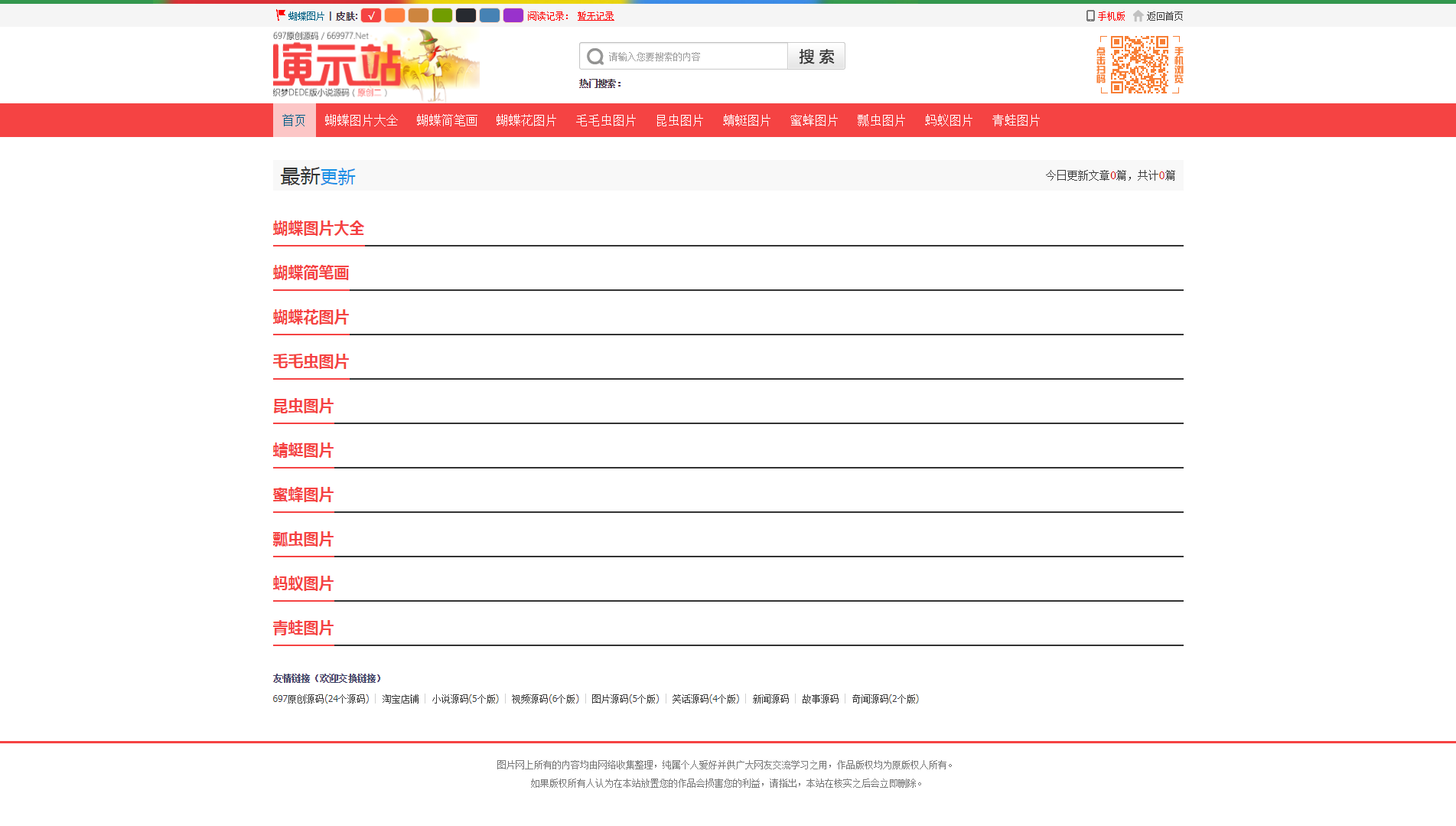
Task: Open 蜻蜓图片 in the navigation bar
Action: coord(747,120)
